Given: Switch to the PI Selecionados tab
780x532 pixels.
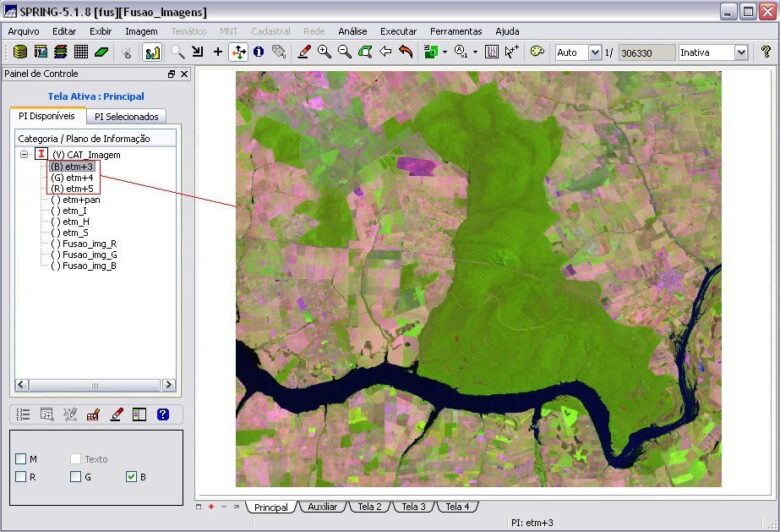Looking at the screenshot, I should 127,116.
